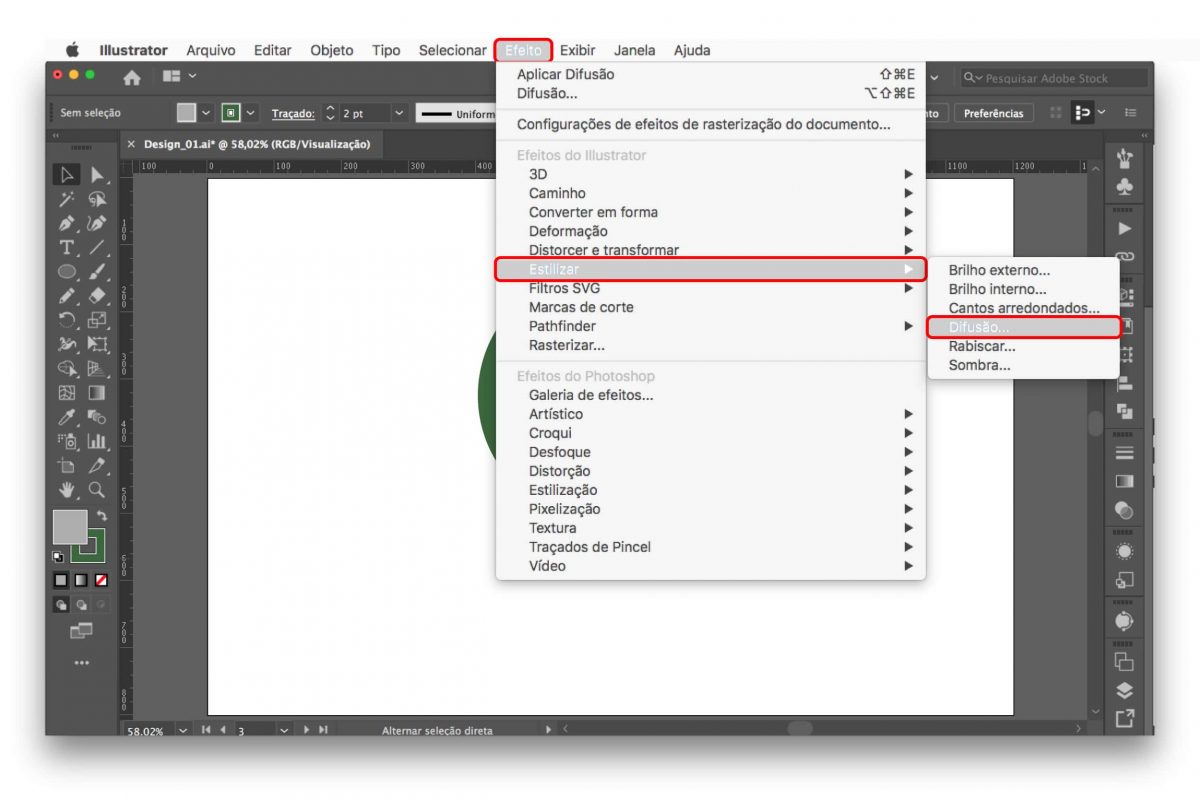Enable Draw Normal mode
The height and width of the screenshot is (800, 1200).
click(61, 605)
